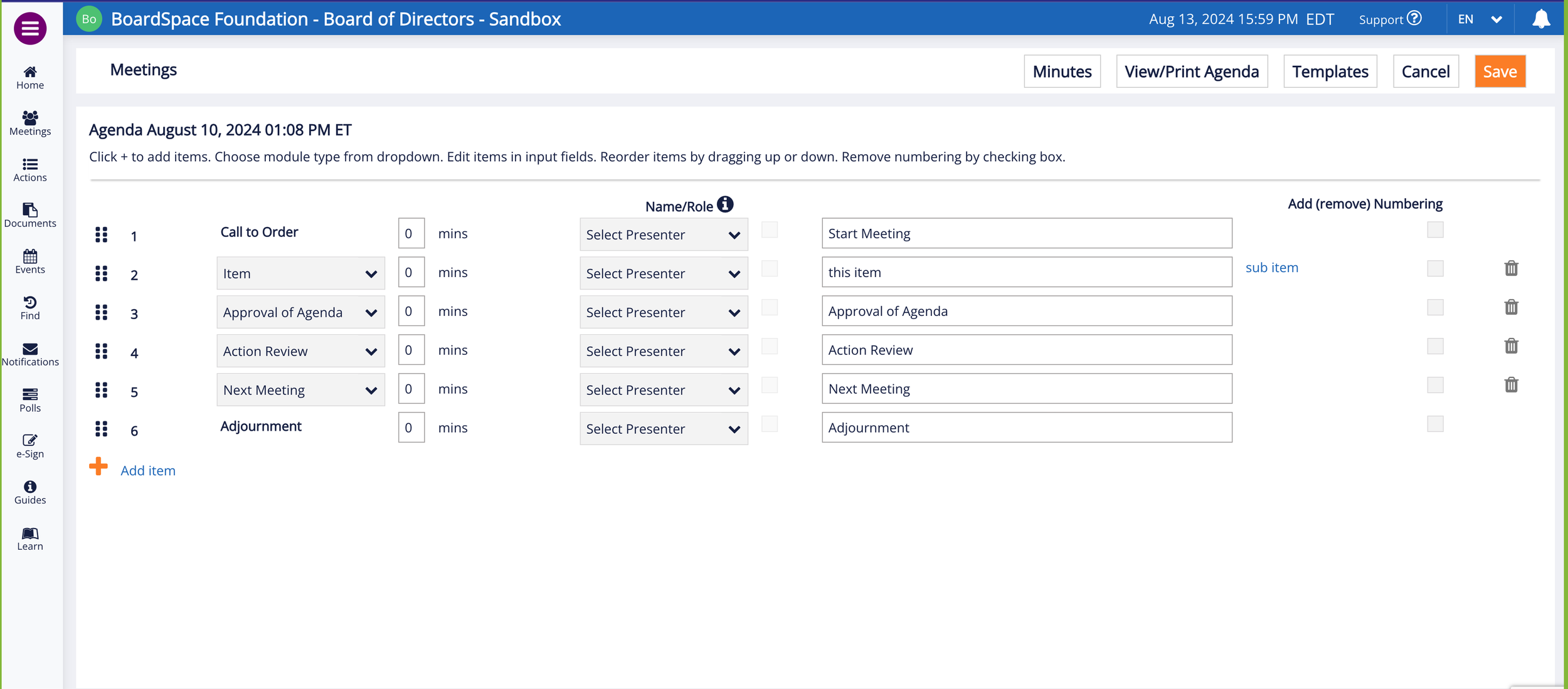1568x689 pixels.
Task: Check remove numbering box for Action Review
Action: (x=1434, y=346)
